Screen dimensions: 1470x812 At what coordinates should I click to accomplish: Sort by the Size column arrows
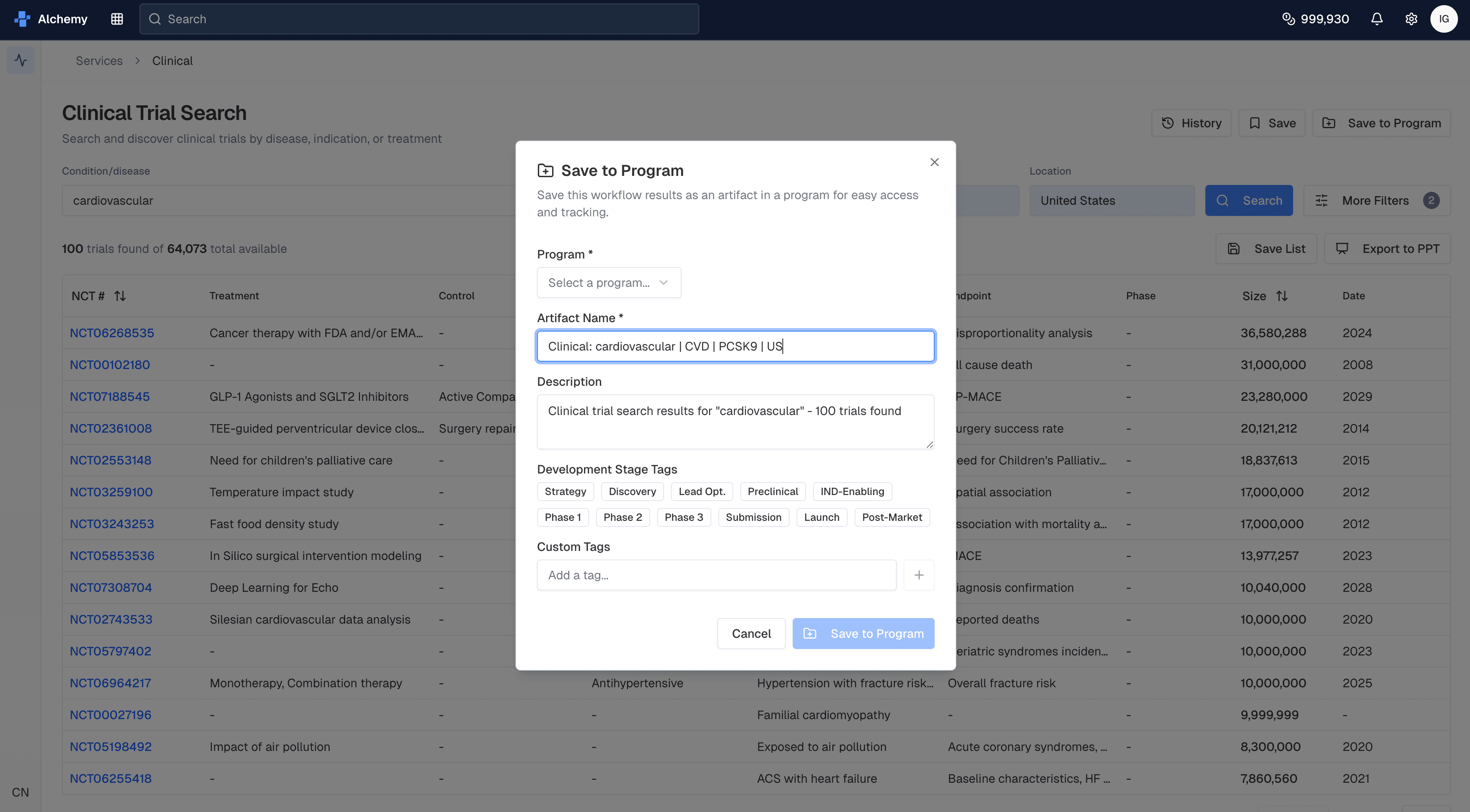click(x=1282, y=296)
